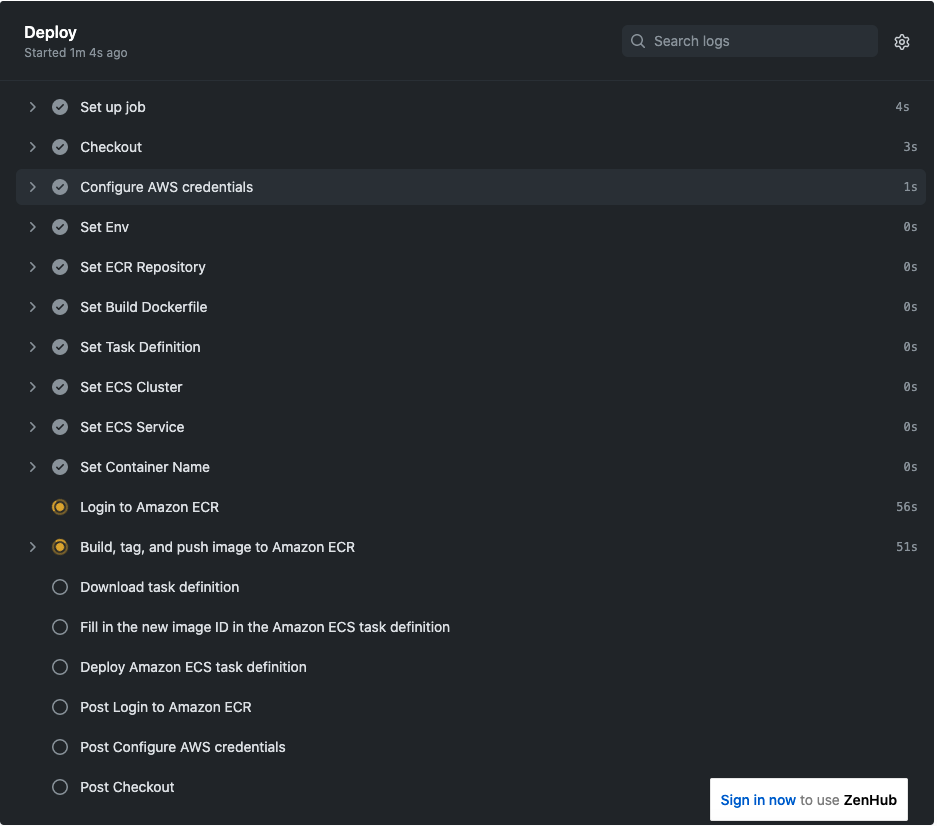Click the Sign in now ZenHub link
The image size is (937, 826).
(757, 800)
